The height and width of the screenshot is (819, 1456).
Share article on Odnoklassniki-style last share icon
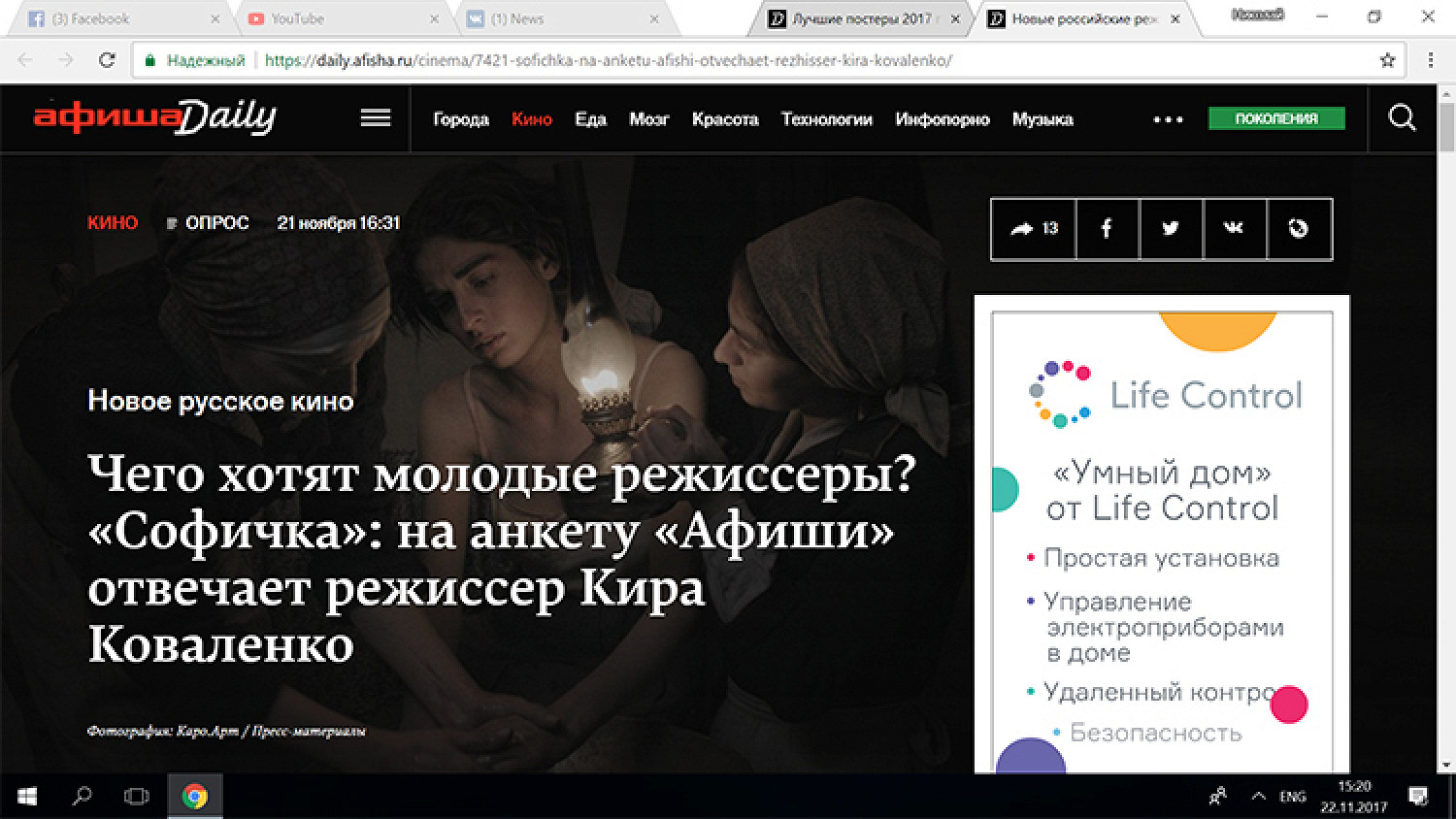pos(1299,229)
